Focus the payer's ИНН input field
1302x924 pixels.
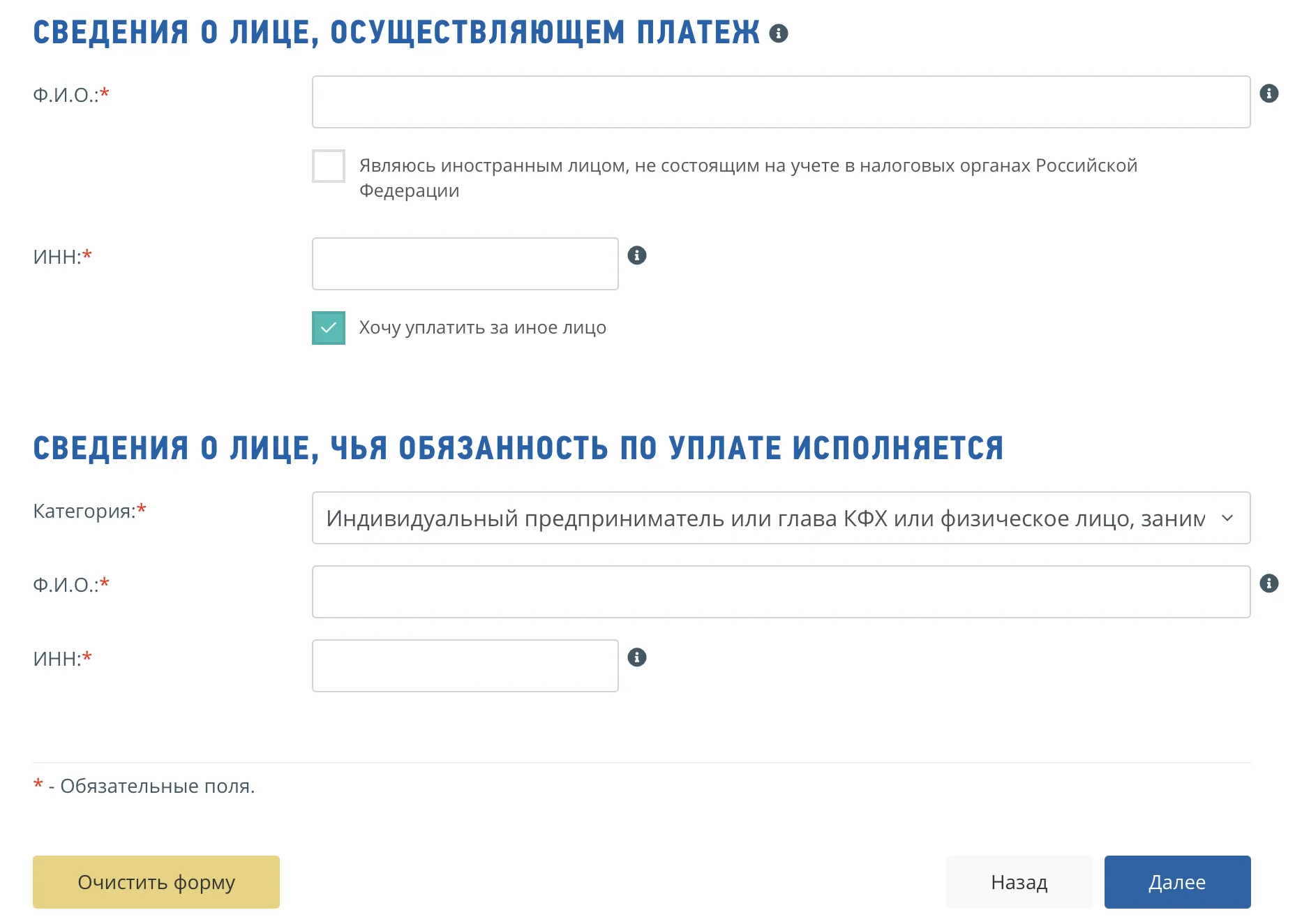point(465,264)
